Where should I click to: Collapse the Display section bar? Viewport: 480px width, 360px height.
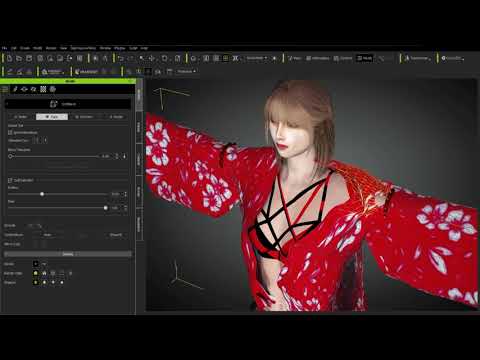click(68, 254)
